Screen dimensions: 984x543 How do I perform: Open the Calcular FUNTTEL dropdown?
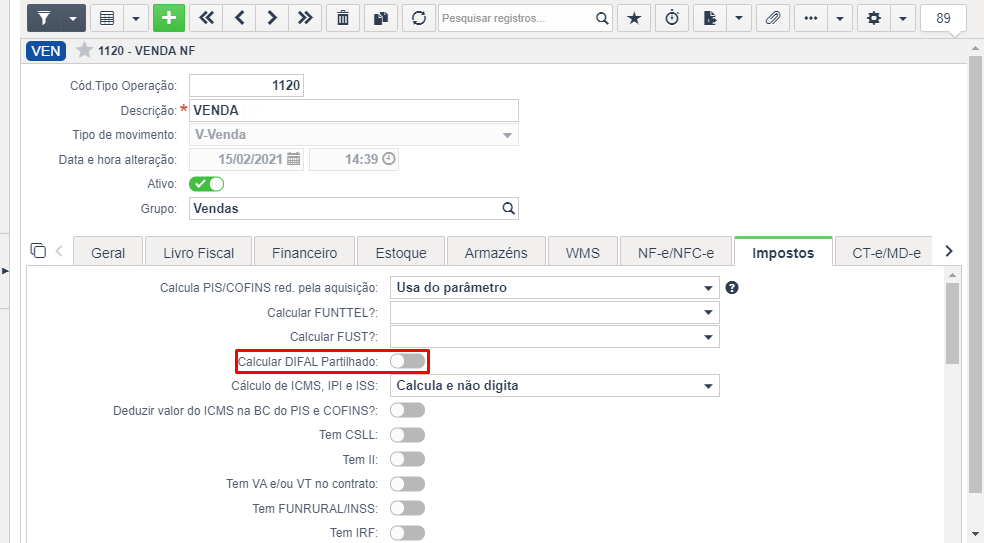[x=555, y=312]
